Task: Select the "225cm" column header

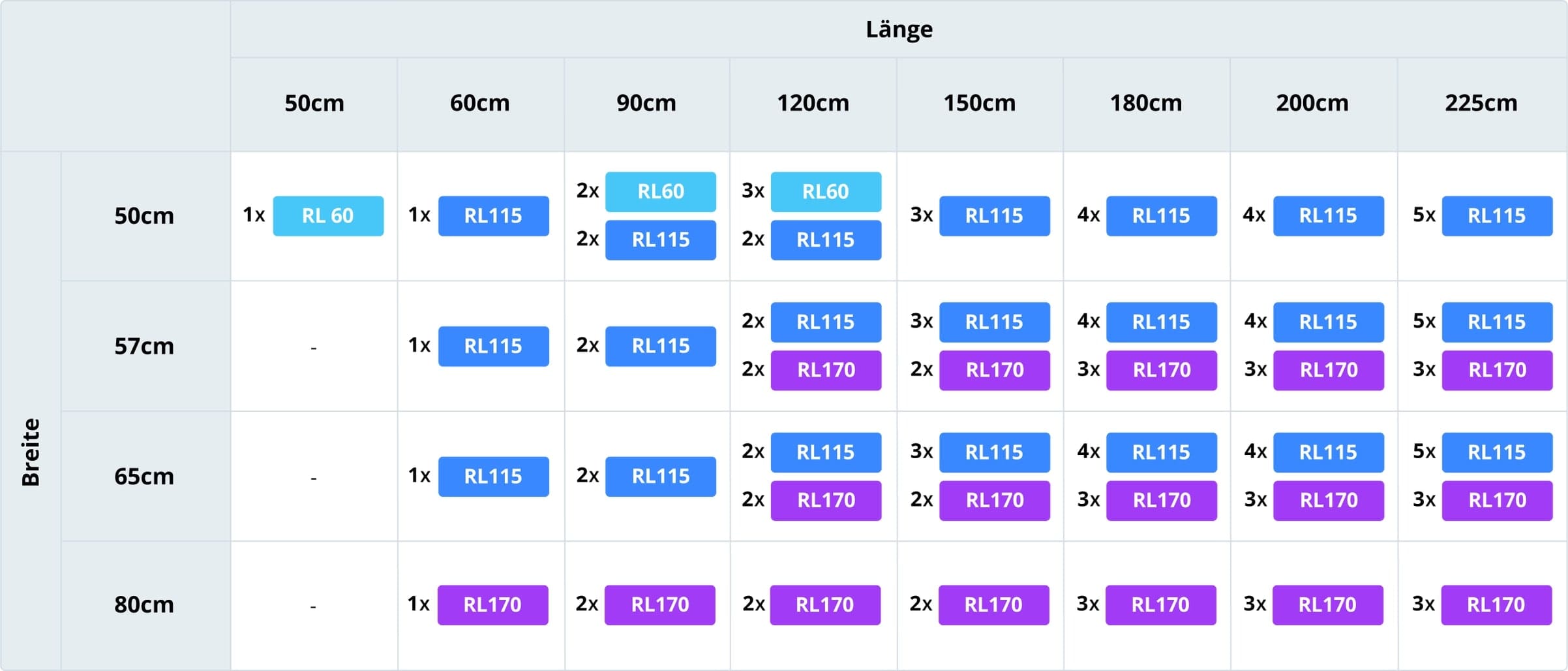Action: pos(1481,103)
